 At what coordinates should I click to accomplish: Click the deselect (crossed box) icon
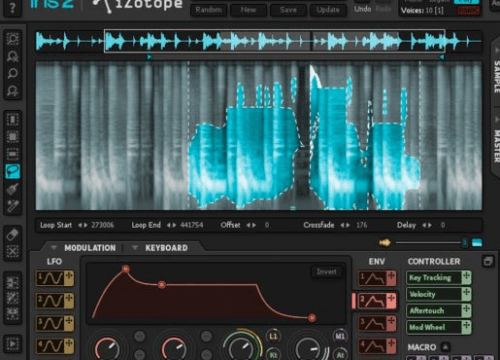click(x=13, y=252)
